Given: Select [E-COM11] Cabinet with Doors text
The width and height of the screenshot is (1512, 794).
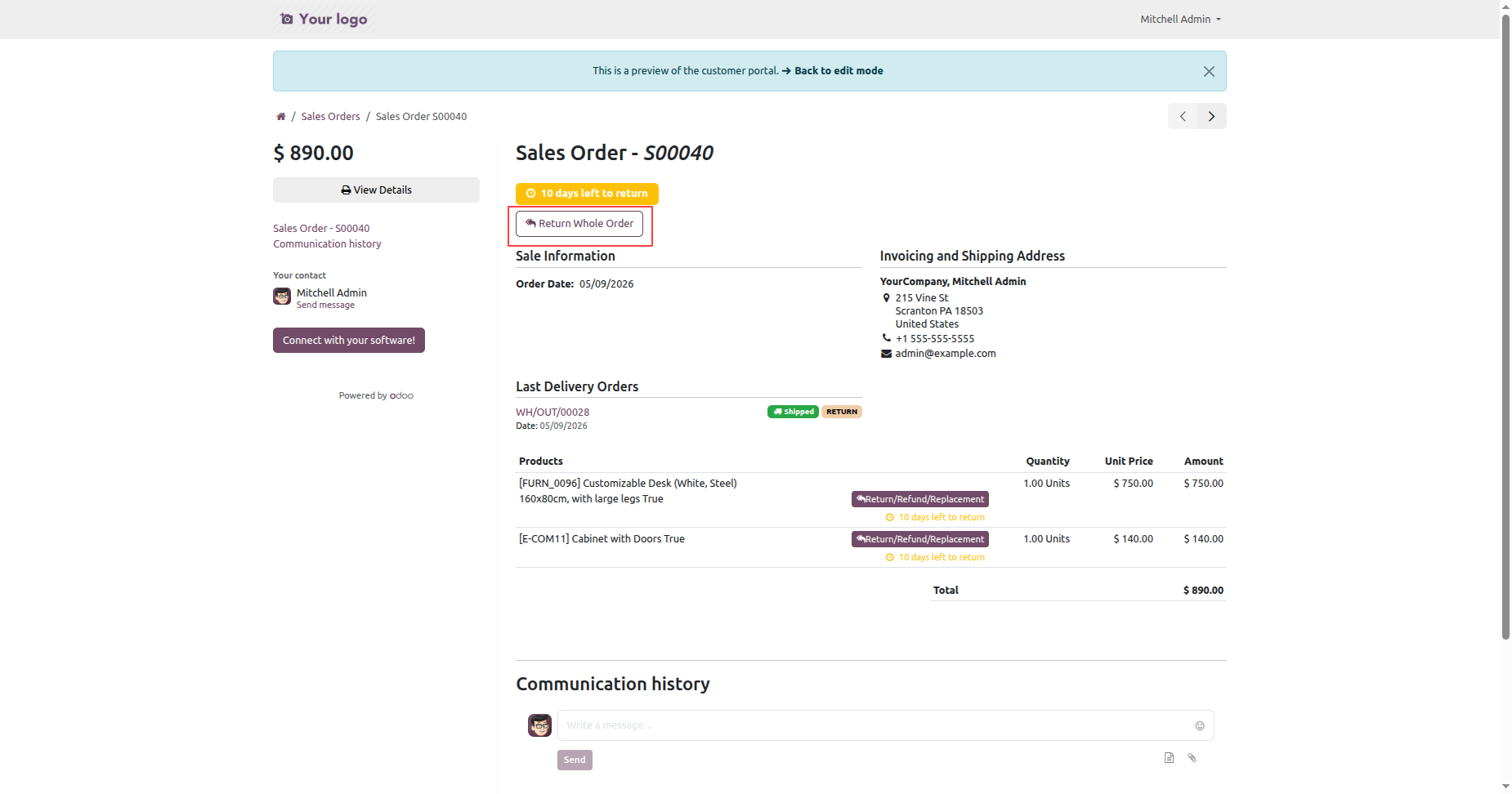Looking at the screenshot, I should click(602, 539).
